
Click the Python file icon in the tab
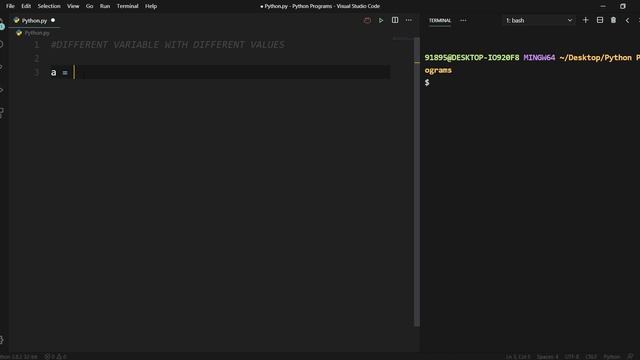point(16,20)
